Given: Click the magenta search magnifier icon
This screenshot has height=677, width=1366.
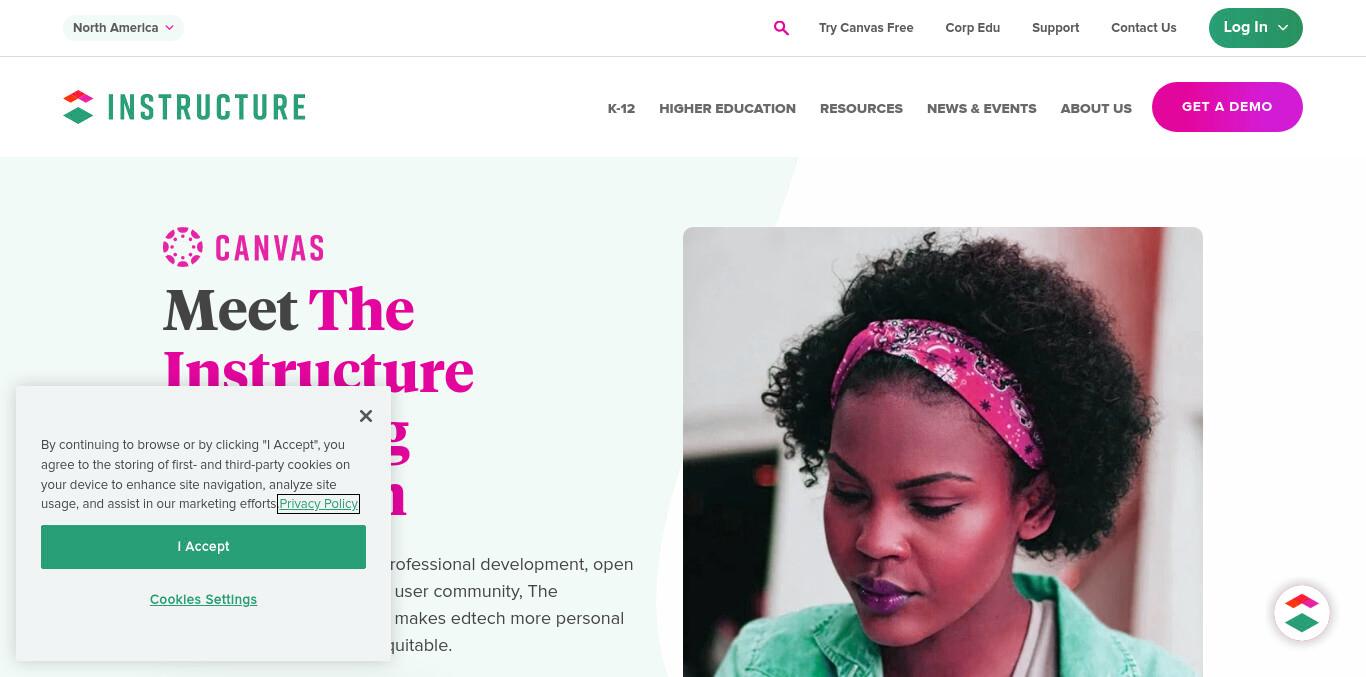Looking at the screenshot, I should (x=781, y=28).
